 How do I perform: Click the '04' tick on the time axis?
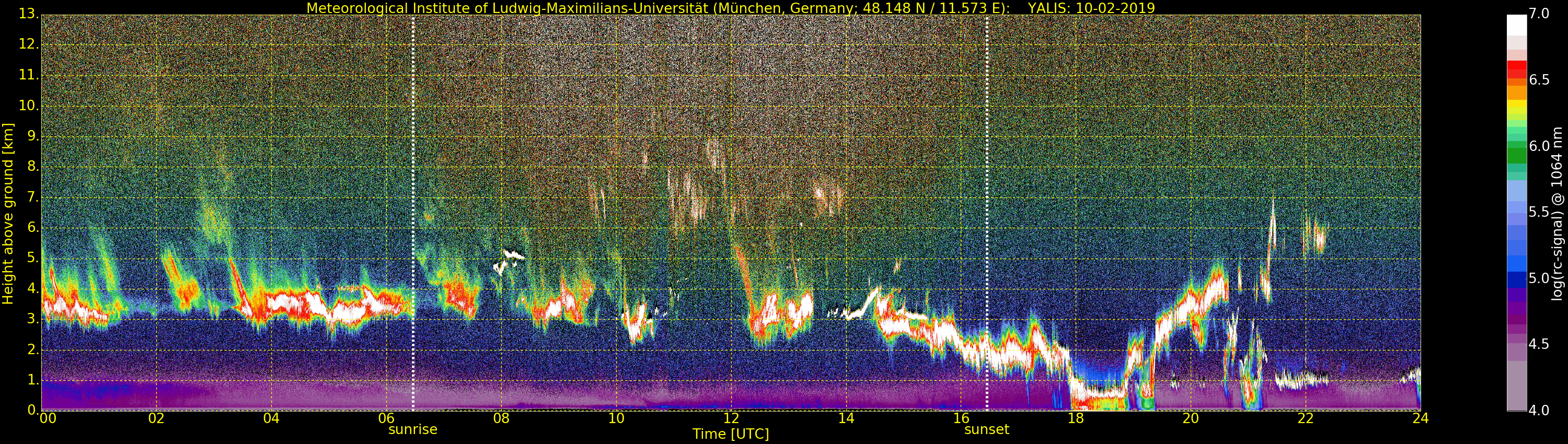[271, 418]
